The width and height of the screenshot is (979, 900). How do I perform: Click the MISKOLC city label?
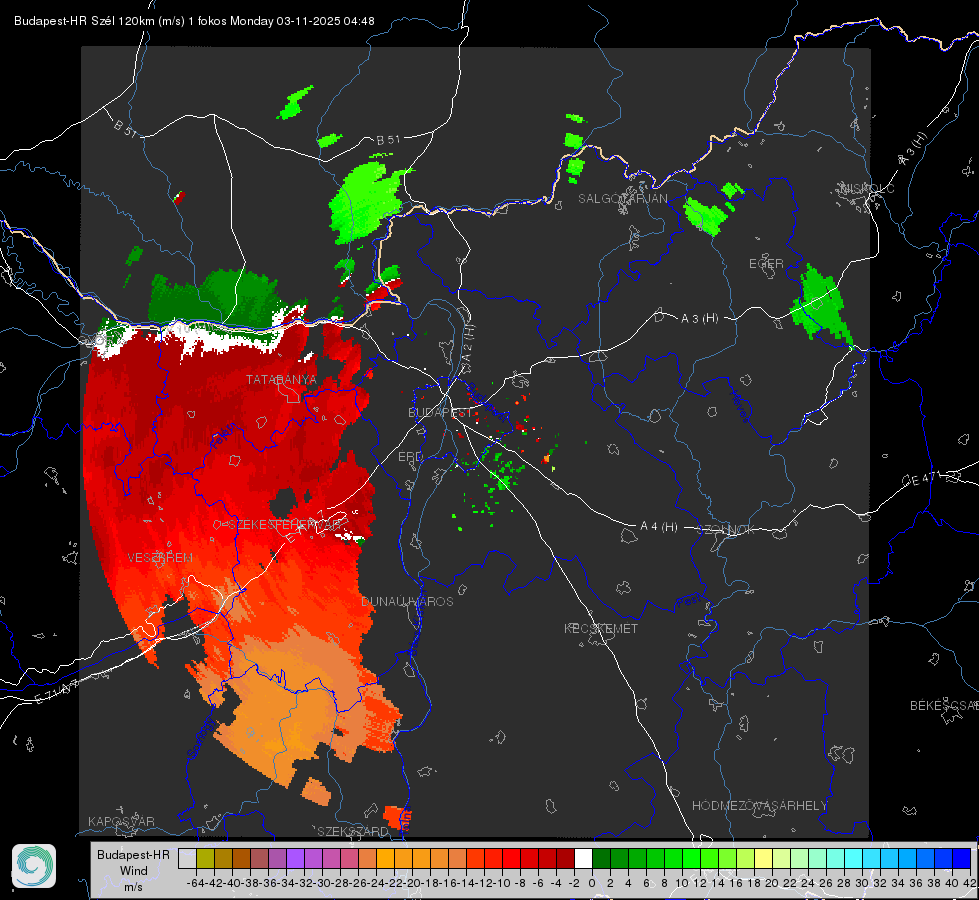[x=867, y=189]
